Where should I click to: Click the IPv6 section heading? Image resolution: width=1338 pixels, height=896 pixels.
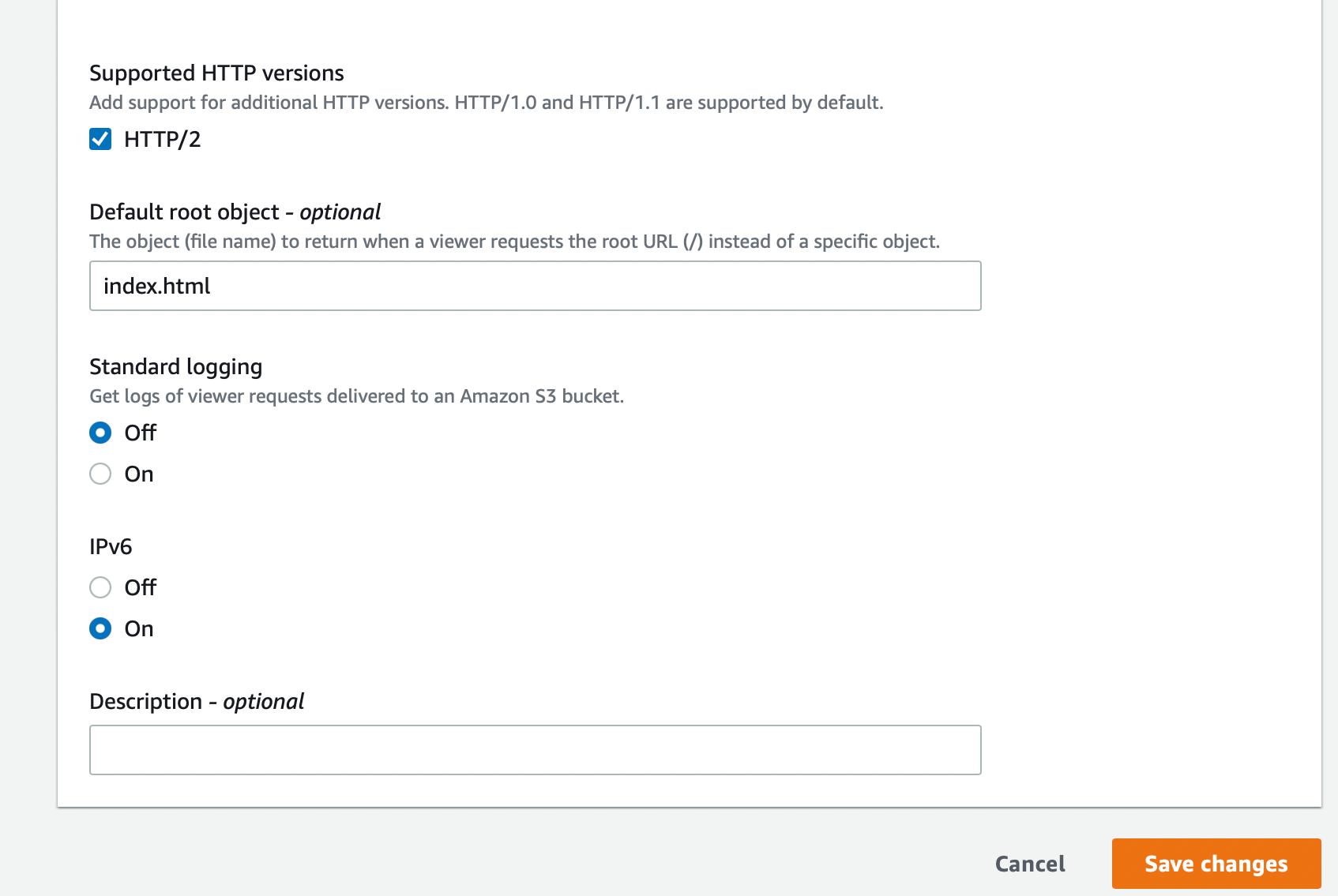pos(111,546)
